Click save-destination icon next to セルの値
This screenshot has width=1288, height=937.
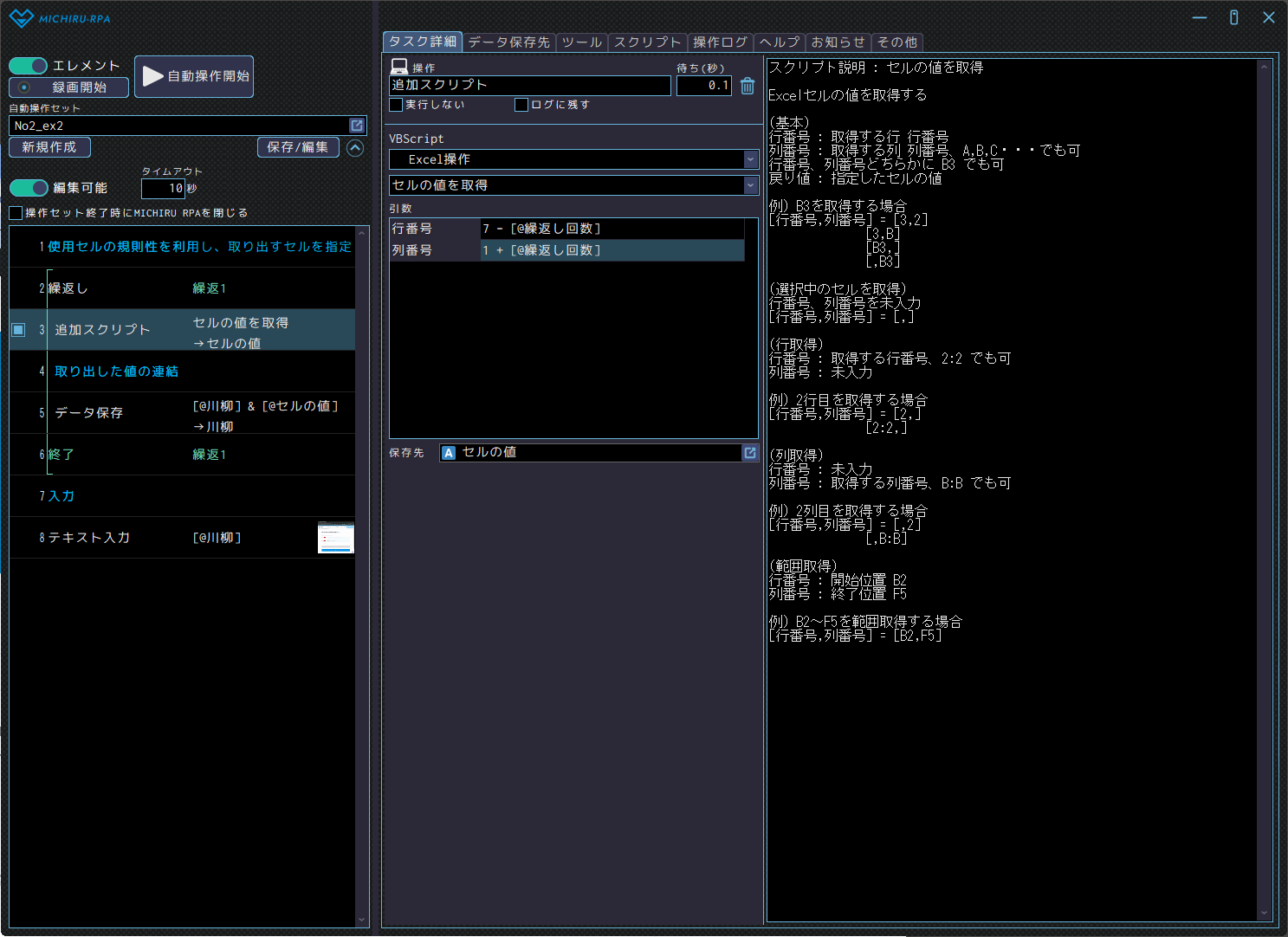click(x=750, y=453)
